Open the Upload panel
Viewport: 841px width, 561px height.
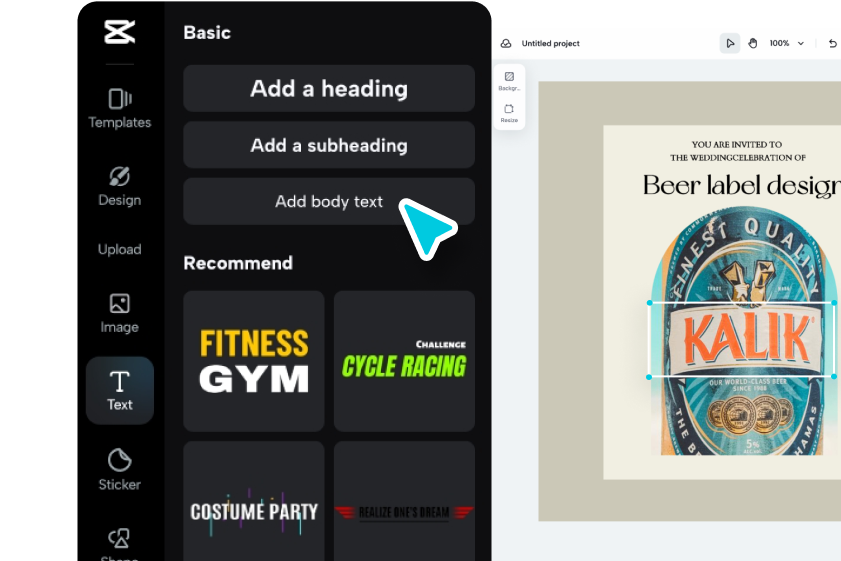(120, 249)
